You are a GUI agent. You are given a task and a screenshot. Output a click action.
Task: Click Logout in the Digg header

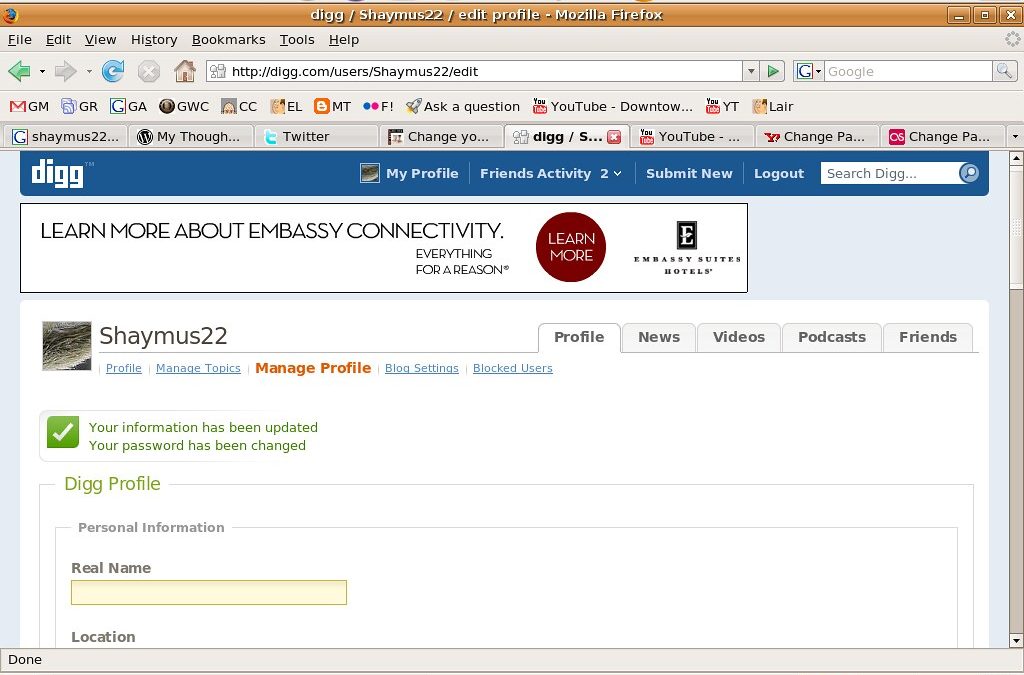(x=778, y=174)
